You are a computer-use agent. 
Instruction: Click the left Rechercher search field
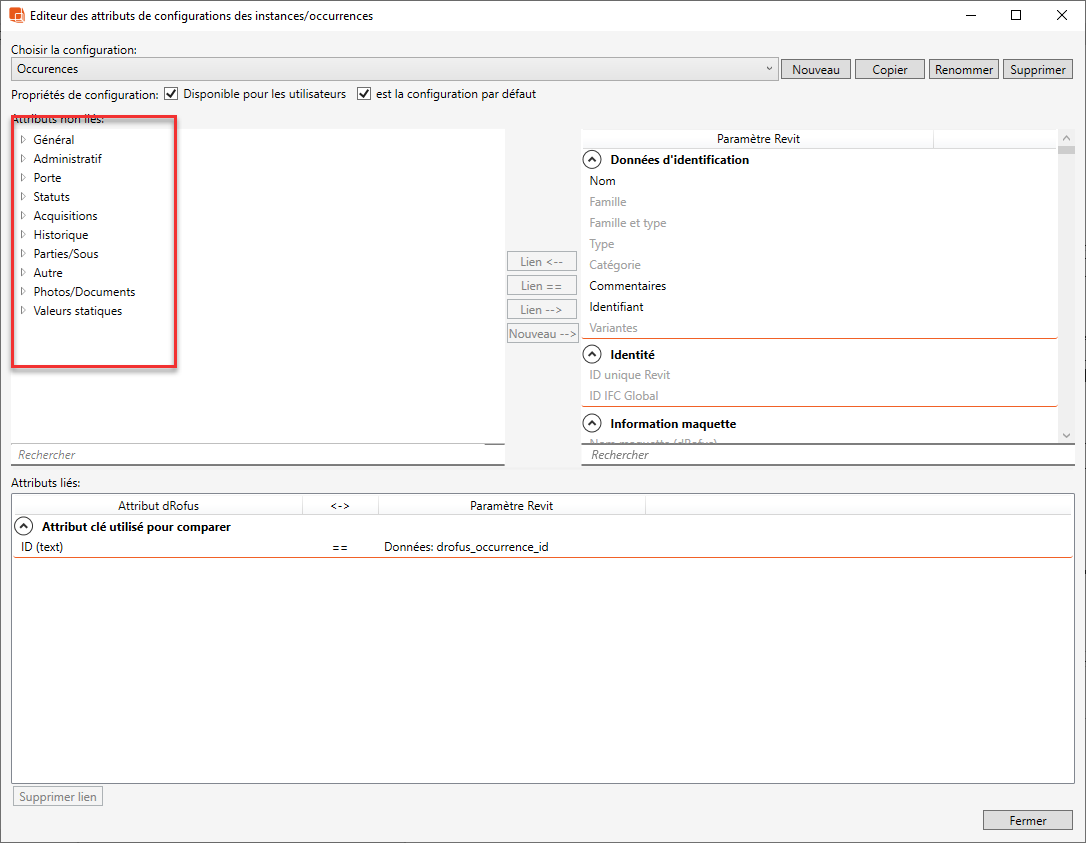257,455
